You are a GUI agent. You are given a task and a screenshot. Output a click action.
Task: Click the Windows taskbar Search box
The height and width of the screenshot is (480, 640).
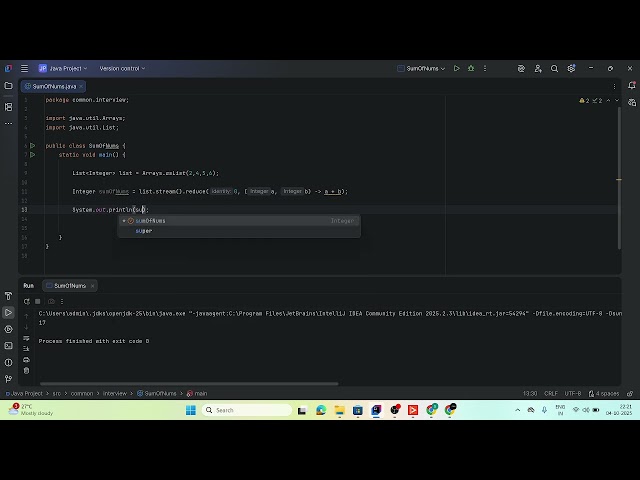pyautogui.click(x=247, y=410)
